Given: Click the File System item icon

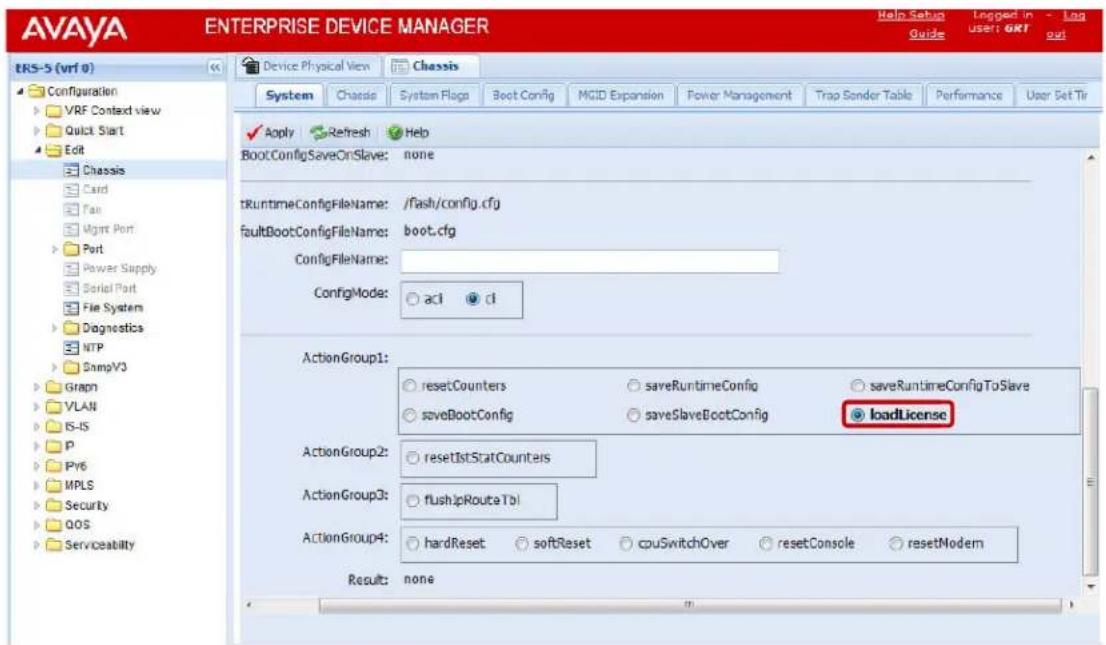Looking at the screenshot, I should pyautogui.click(x=71, y=308).
